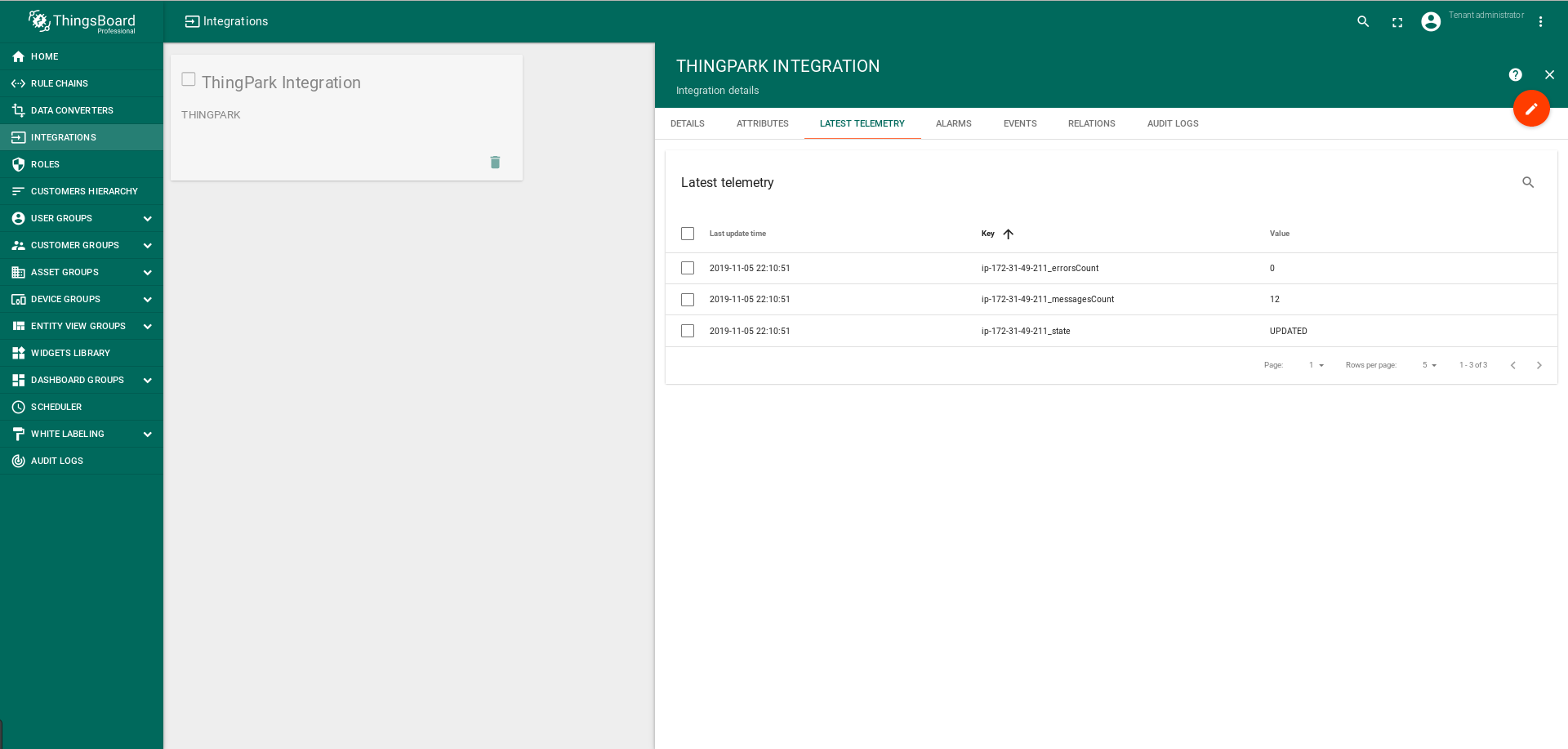Click the help question-mark icon
This screenshot has width=1568, height=749.
tap(1515, 74)
